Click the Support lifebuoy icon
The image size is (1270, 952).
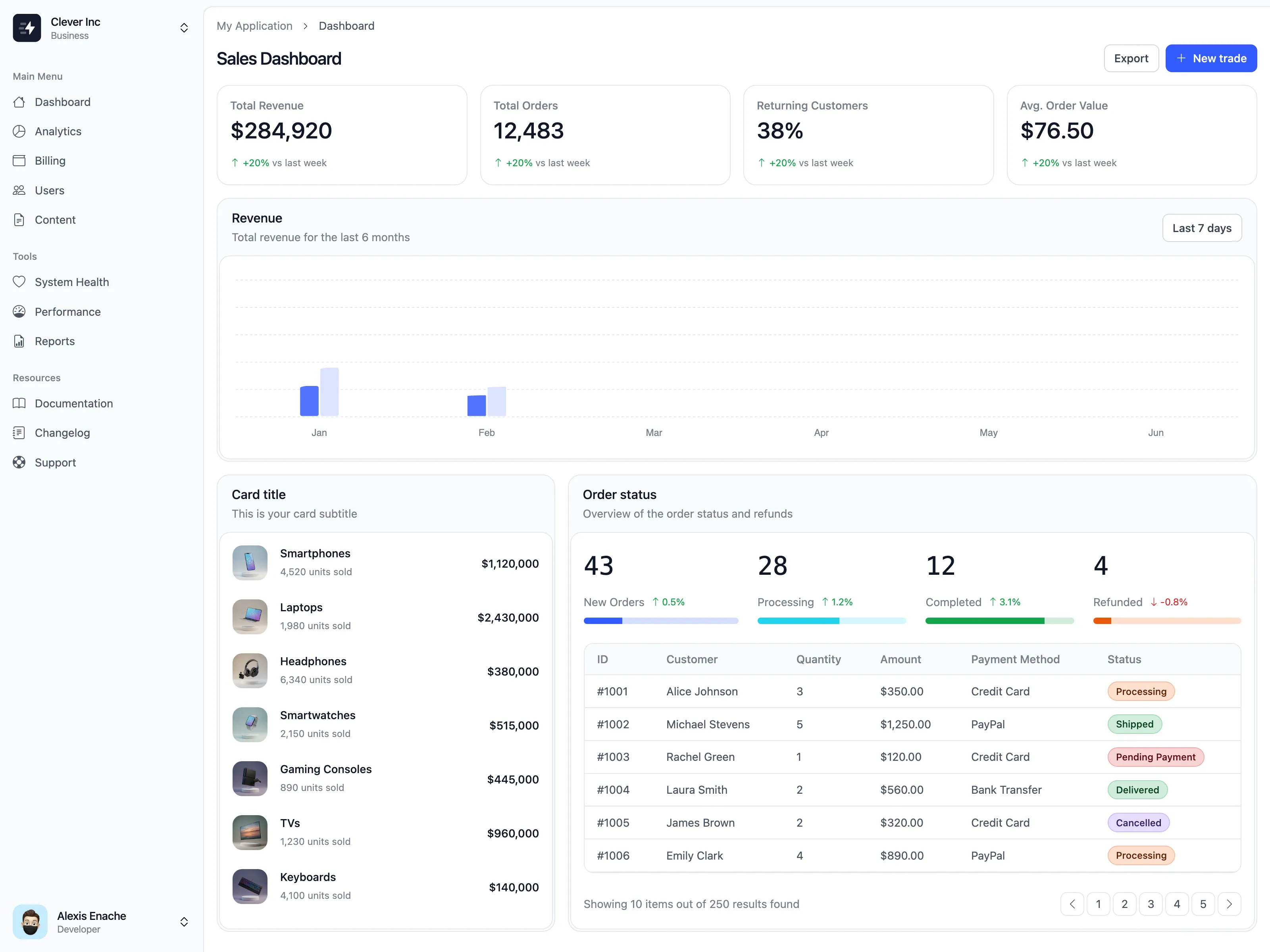coord(19,463)
